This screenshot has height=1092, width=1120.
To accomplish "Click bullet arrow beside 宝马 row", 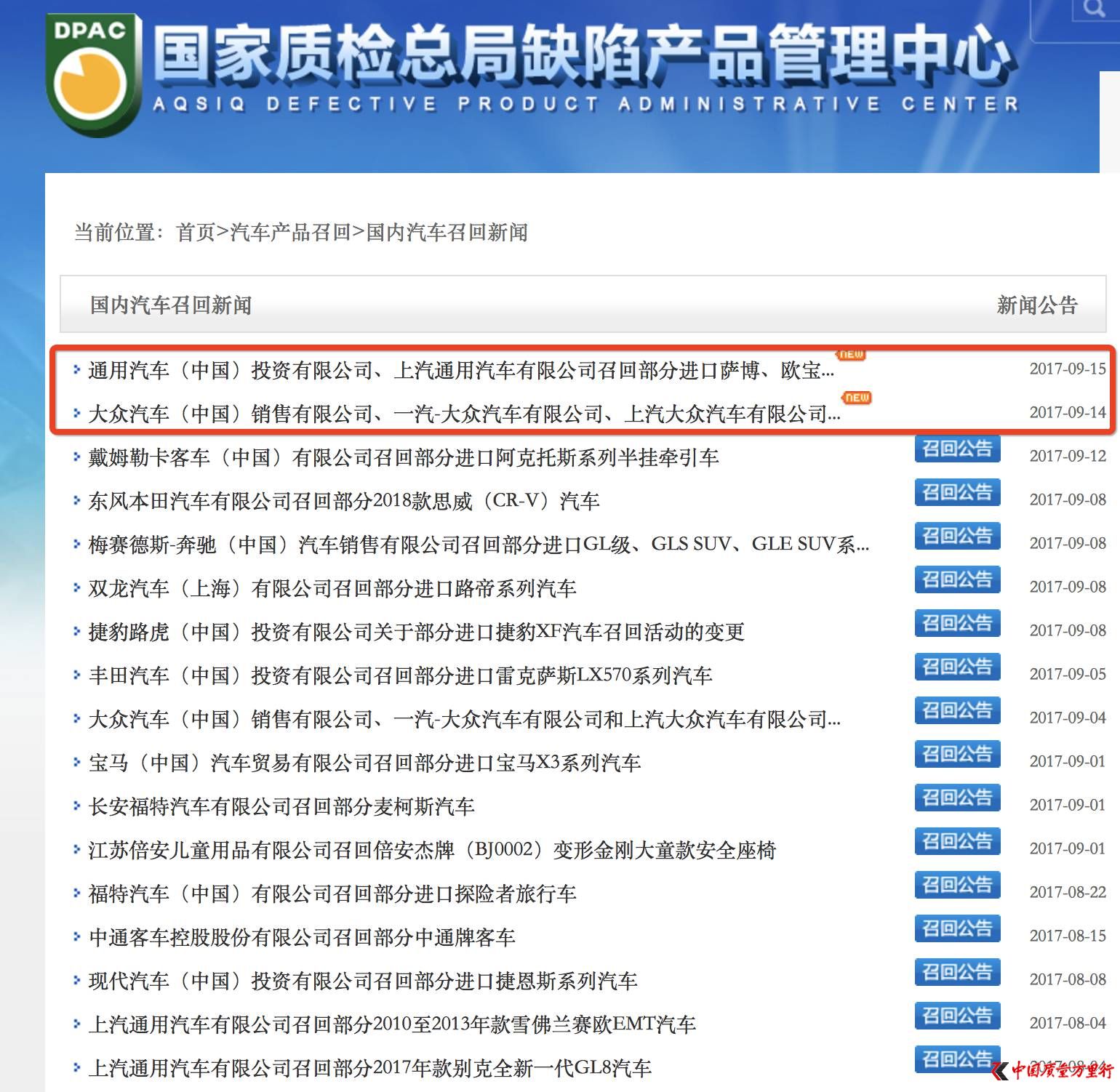I will click(76, 763).
